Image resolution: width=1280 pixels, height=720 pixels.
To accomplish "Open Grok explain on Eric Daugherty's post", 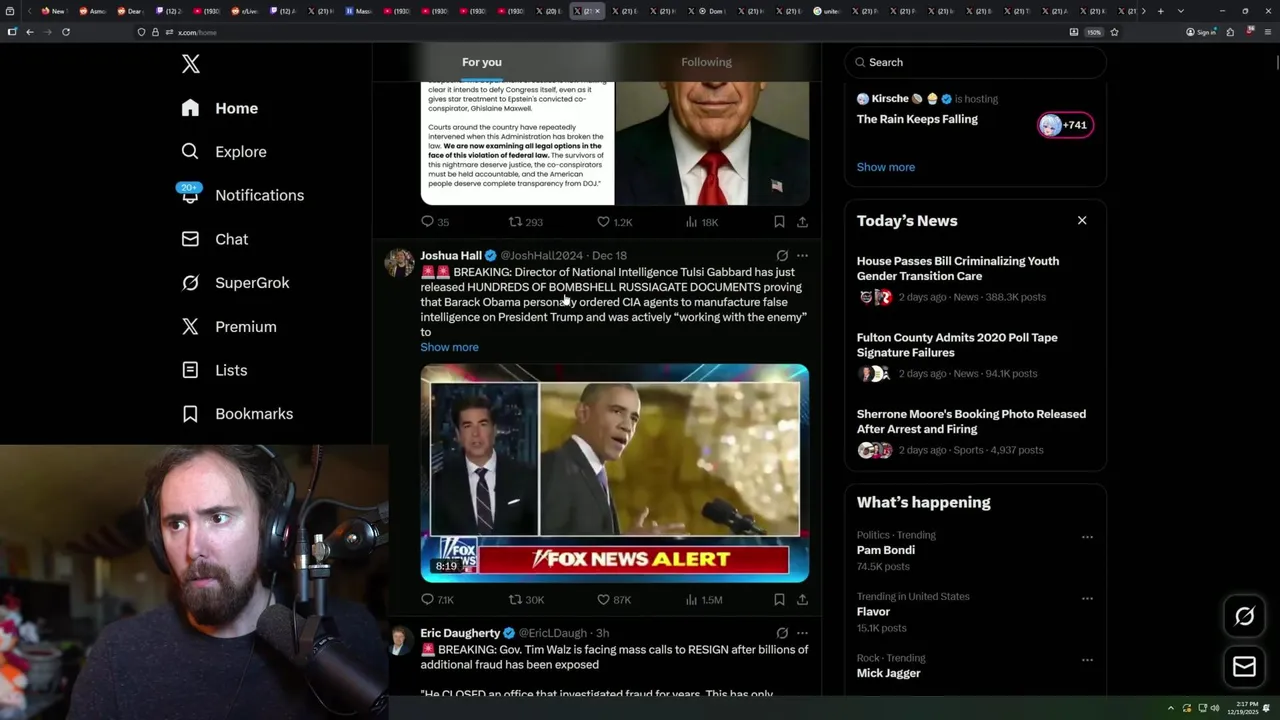I will (782, 633).
